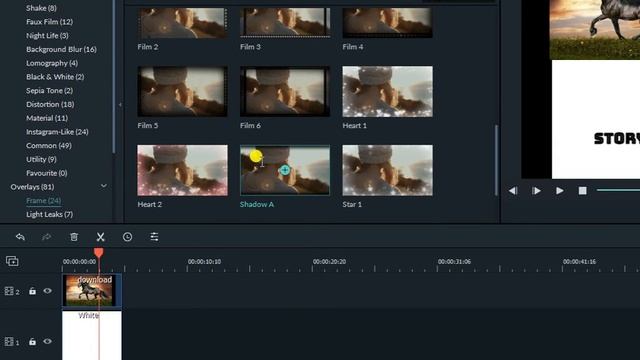Viewport: 640px width, 360px height.
Task: Open Sepia Tone (2) category
Action: point(49,91)
